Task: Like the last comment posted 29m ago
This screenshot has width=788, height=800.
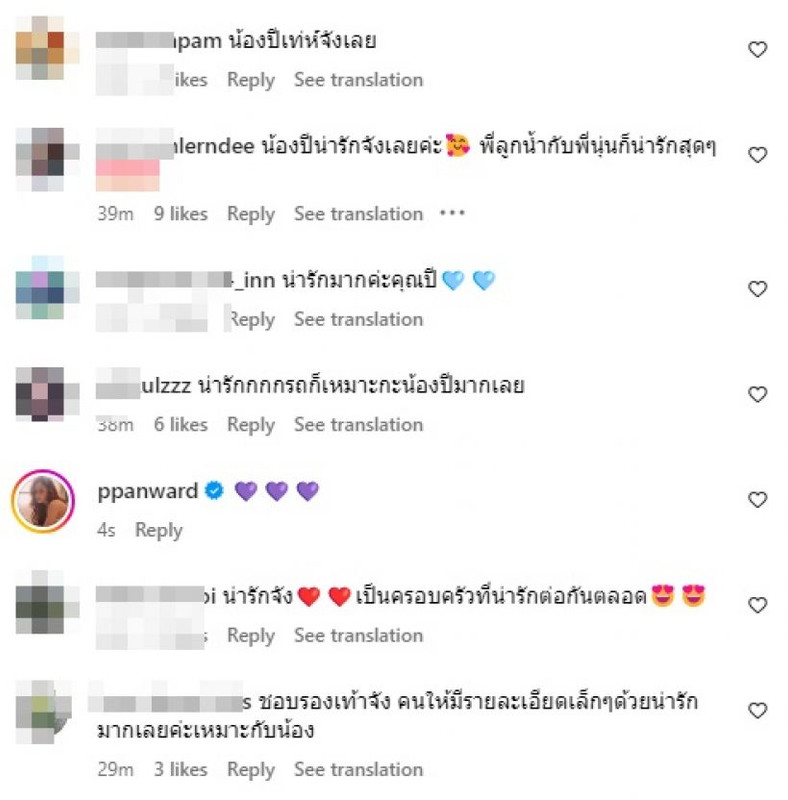Action: (x=757, y=710)
